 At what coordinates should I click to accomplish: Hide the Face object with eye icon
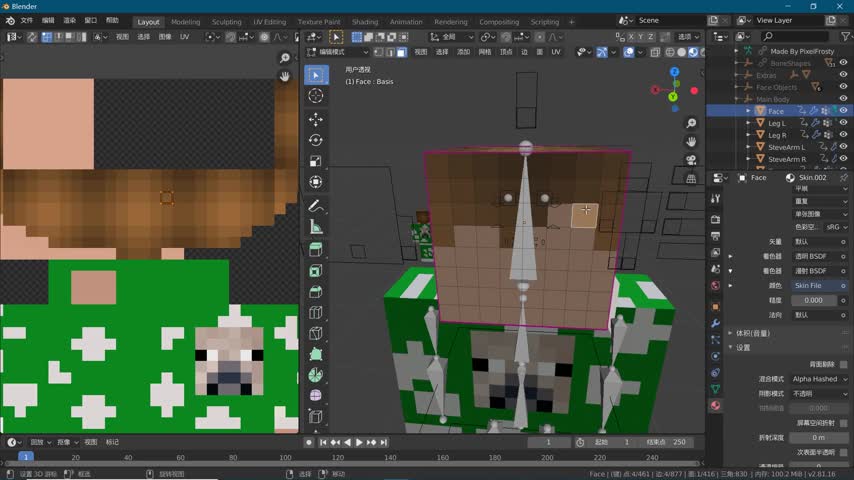[x=843, y=111]
